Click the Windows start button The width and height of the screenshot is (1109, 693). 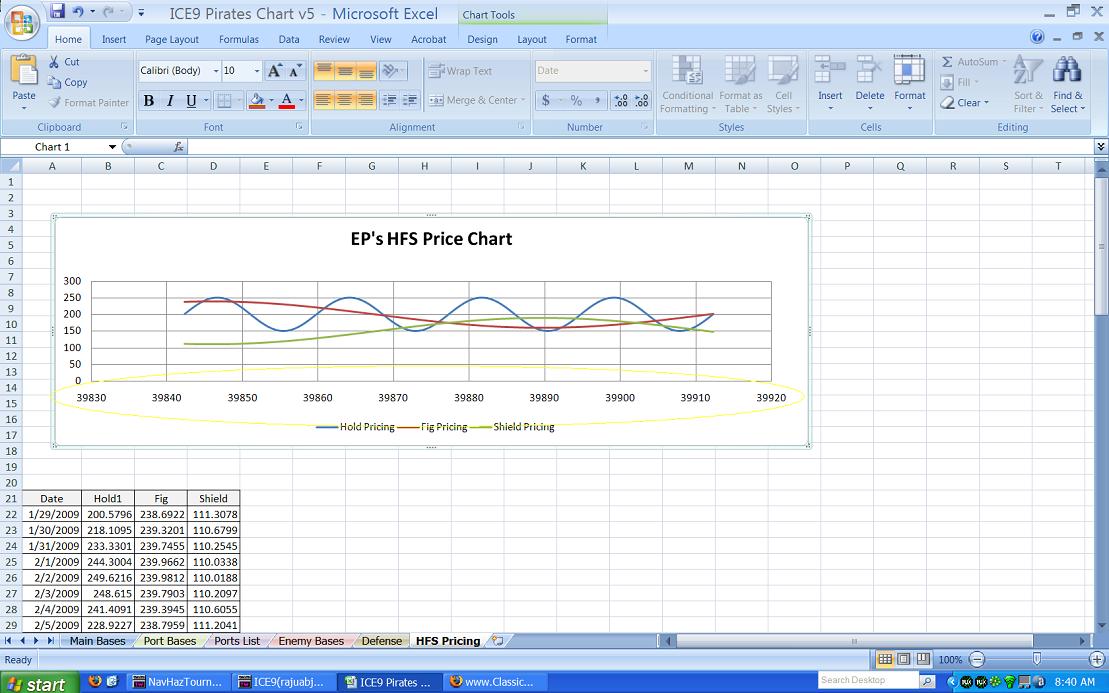[x=36, y=683]
